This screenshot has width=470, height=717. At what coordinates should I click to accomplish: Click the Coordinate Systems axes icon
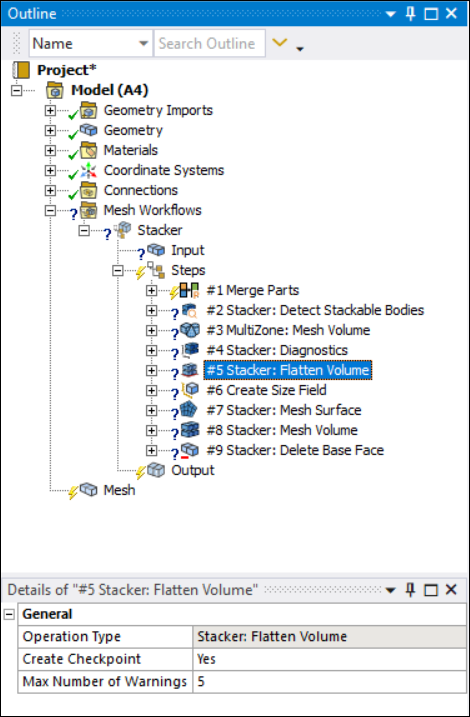click(89, 170)
